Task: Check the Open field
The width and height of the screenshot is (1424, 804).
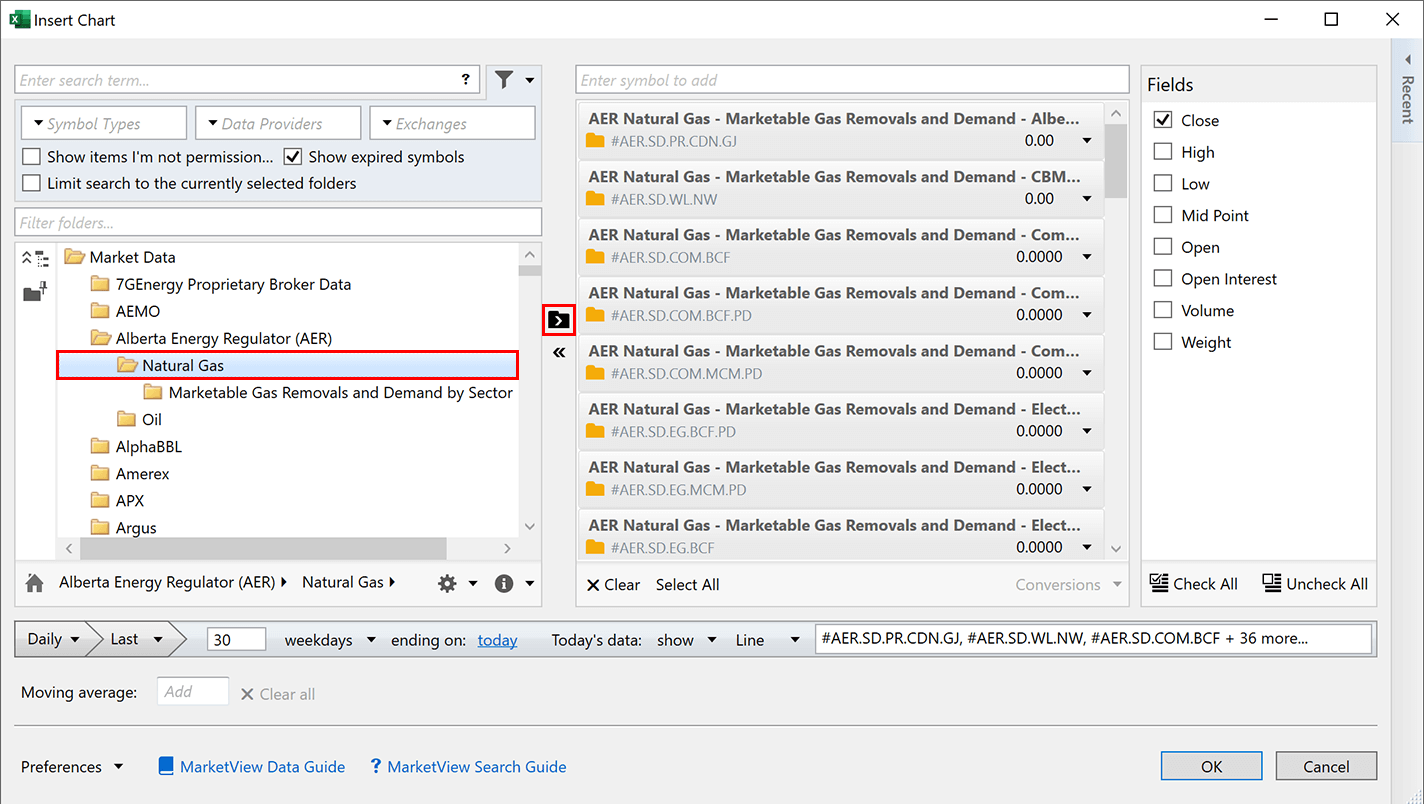Action: tap(1162, 247)
